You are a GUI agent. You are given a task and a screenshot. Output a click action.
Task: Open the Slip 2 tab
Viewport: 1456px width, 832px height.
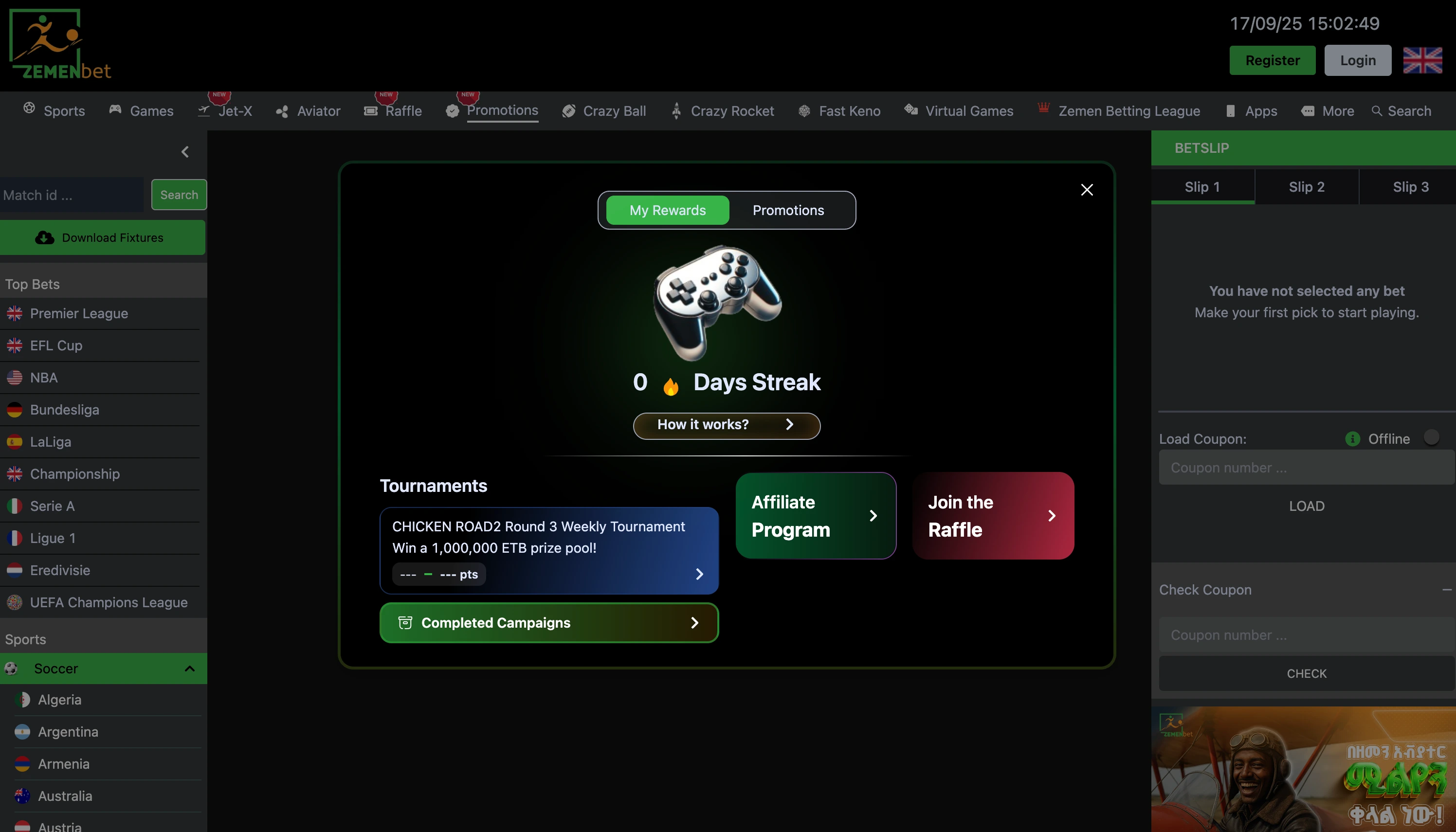coord(1306,187)
